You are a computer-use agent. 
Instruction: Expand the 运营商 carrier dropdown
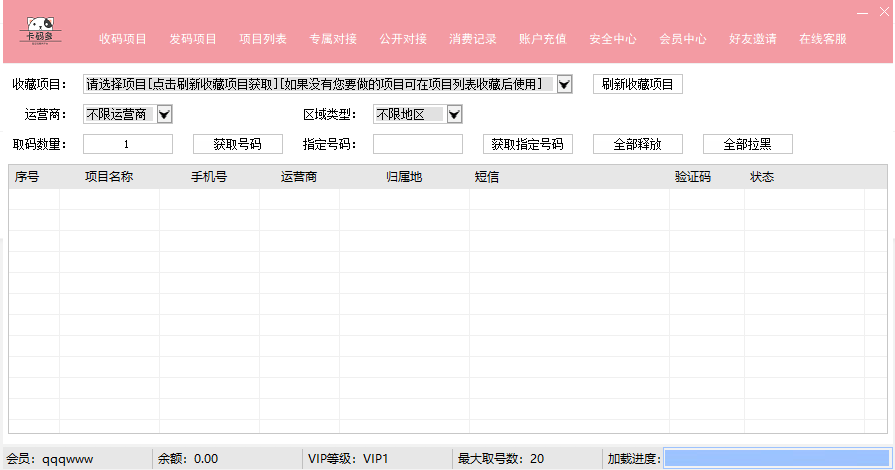click(165, 115)
